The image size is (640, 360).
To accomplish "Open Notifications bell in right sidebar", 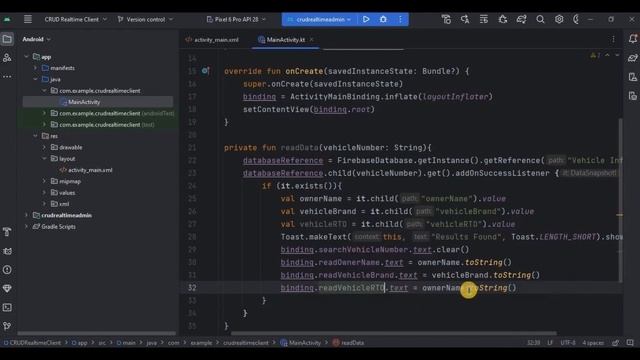I will click(x=633, y=39).
